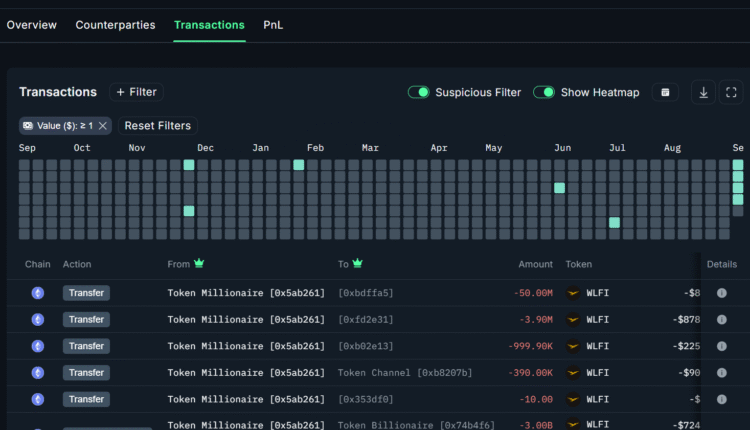The height and width of the screenshot is (430, 750).
Task: Open the PnL tab
Action: point(273,25)
